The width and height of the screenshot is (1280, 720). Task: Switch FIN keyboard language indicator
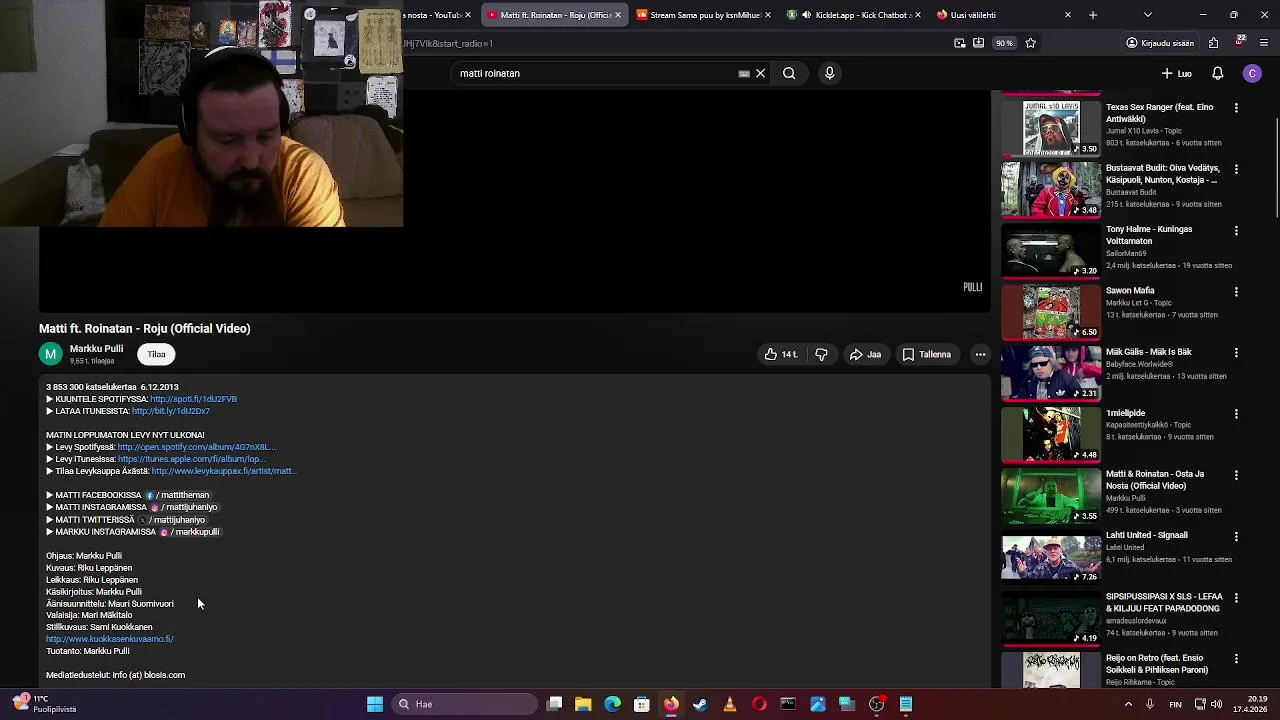click(x=1176, y=704)
